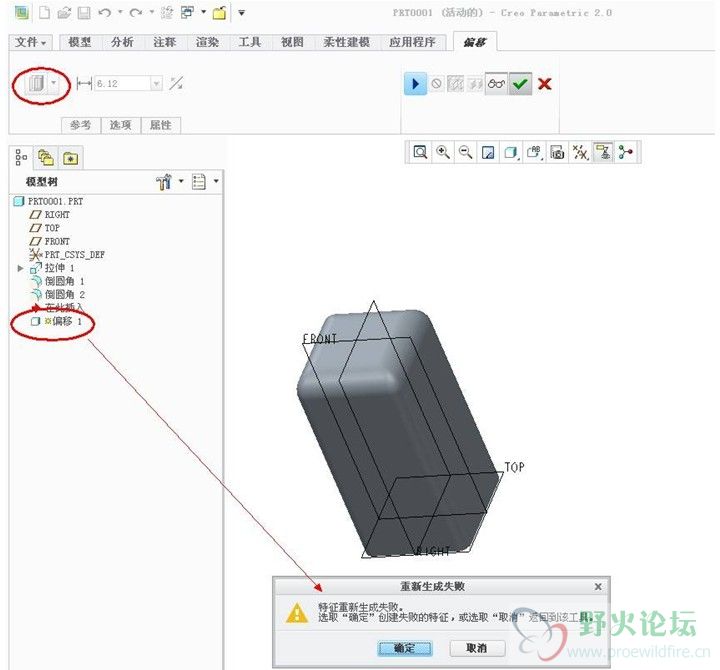The image size is (720, 670).
Task: Click the Repaint screen icon
Action: [488, 152]
